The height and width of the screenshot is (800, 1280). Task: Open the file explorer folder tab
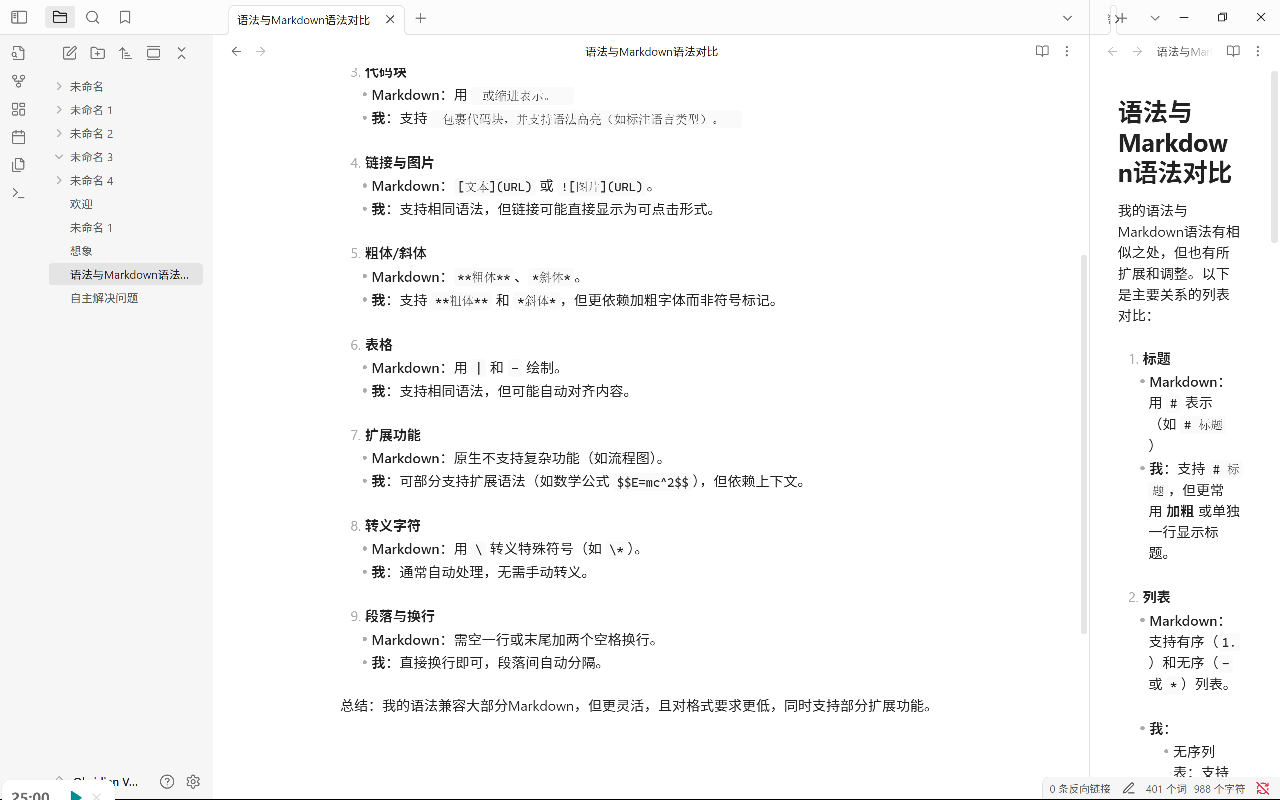pos(60,18)
